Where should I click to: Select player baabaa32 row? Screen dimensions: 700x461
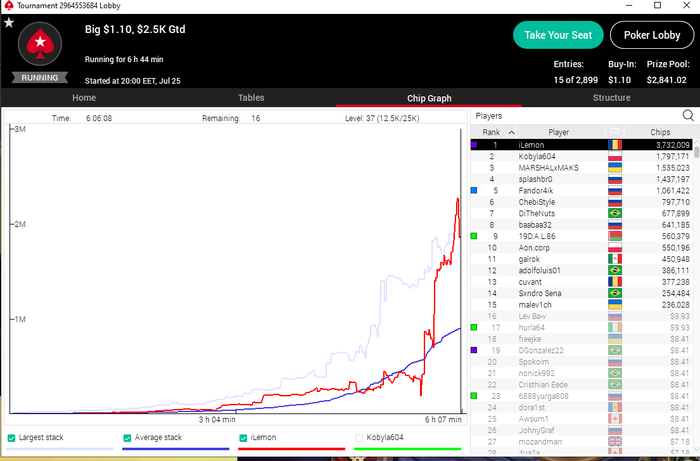pyautogui.click(x=582, y=225)
